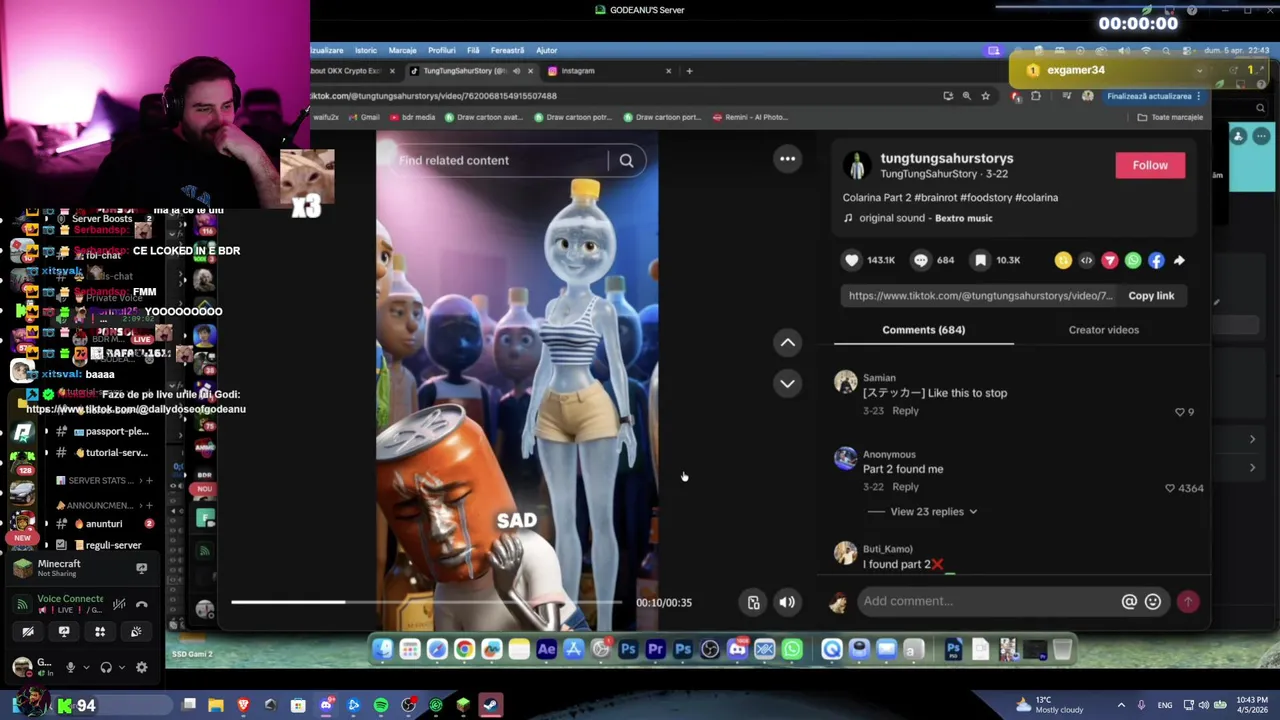Open Premiere Pro from the Mac dock

(x=655, y=650)
